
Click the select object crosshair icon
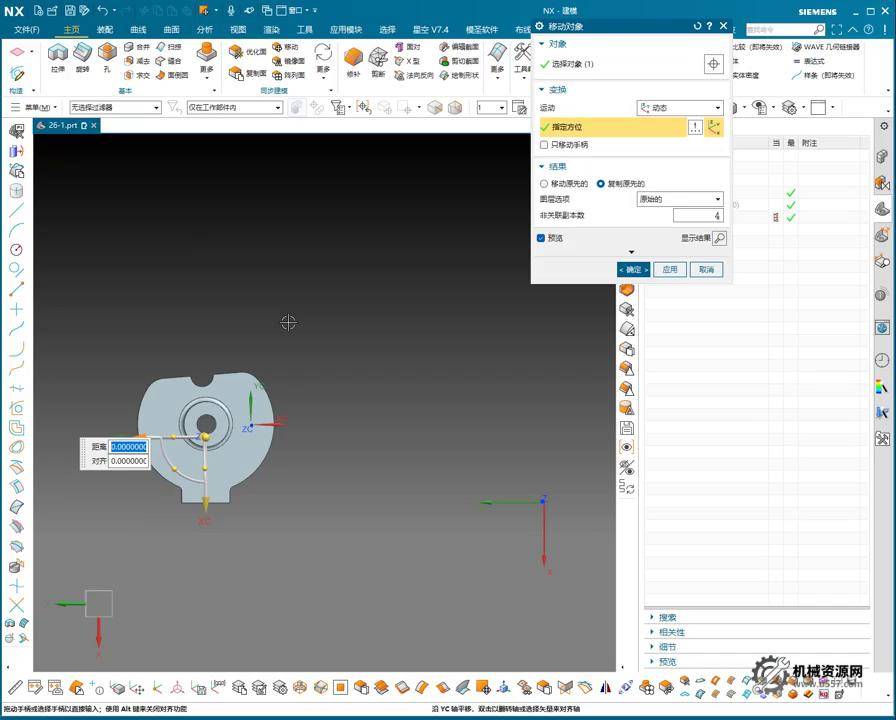713,64
